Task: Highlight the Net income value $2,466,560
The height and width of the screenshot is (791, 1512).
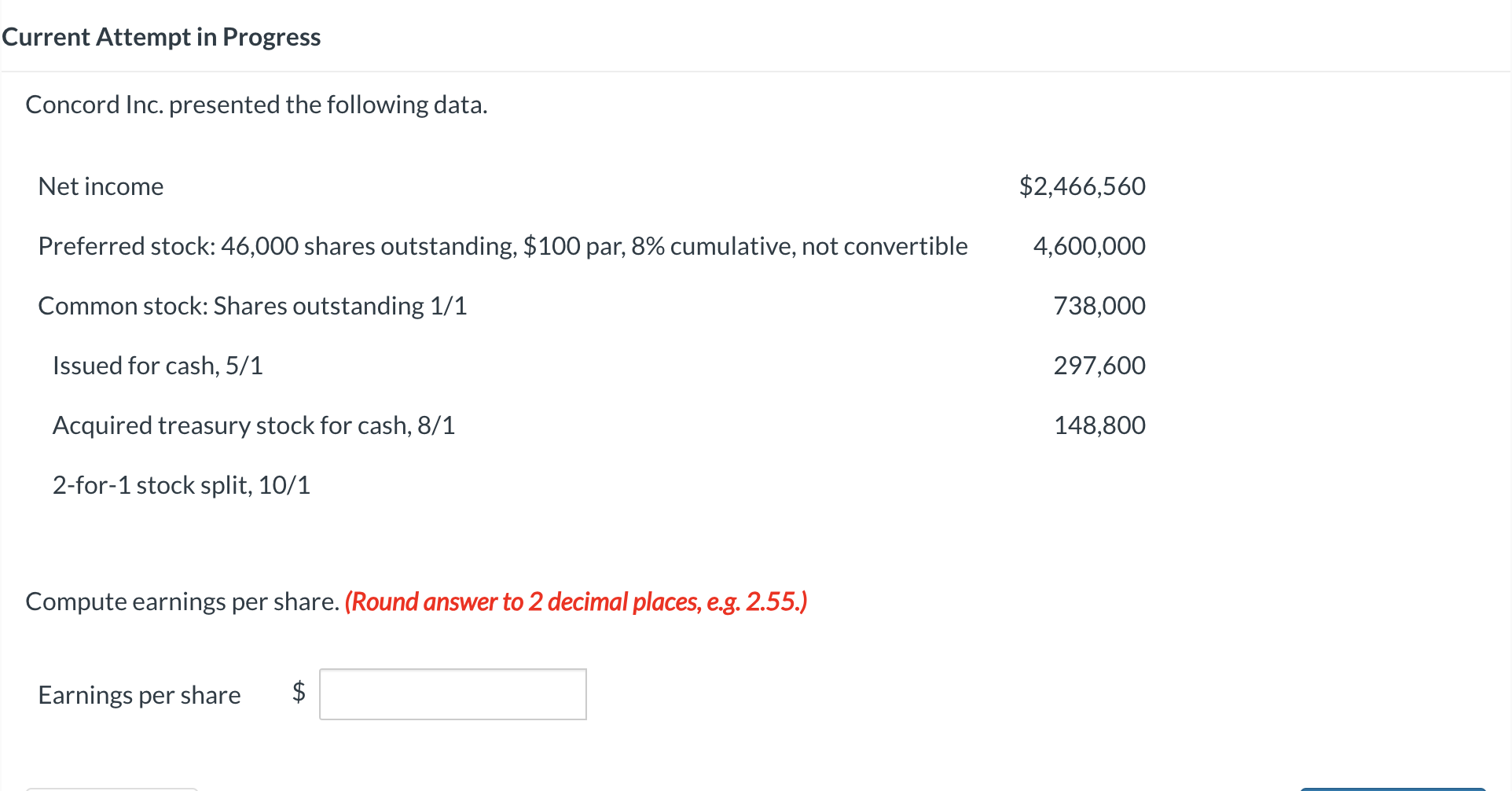Action: [1082, 186]
